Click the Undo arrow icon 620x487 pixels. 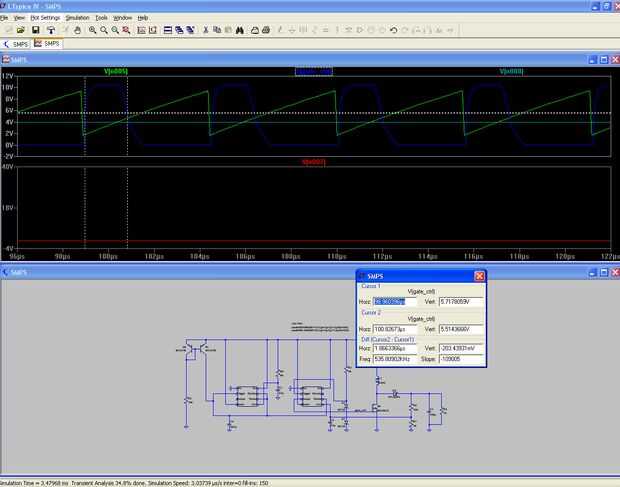pos(392,30)
